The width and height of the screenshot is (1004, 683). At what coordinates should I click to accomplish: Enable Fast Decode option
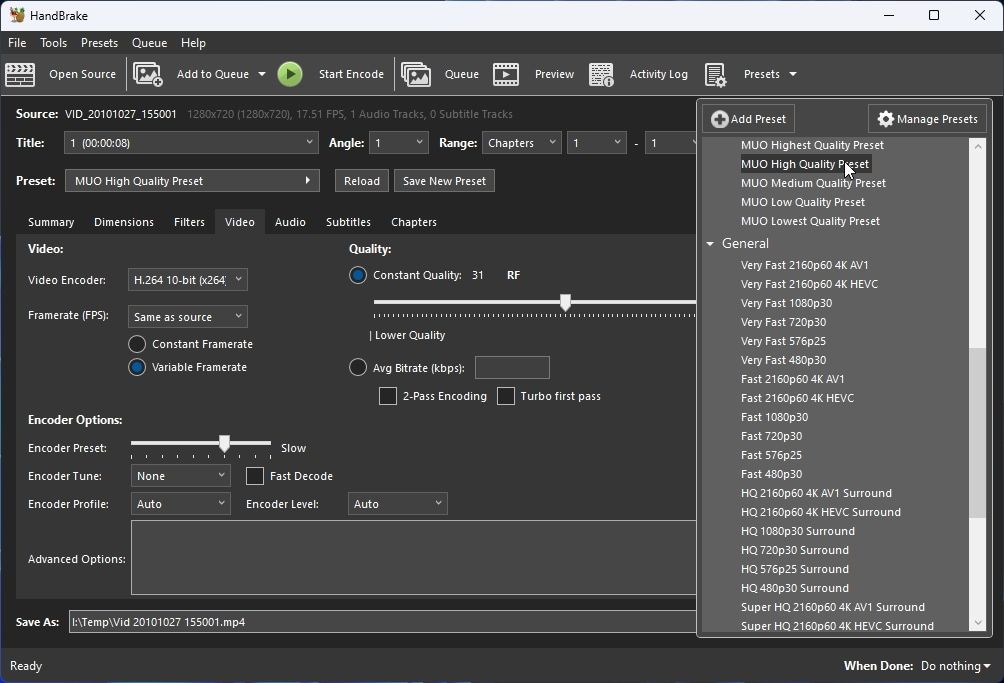254,476
